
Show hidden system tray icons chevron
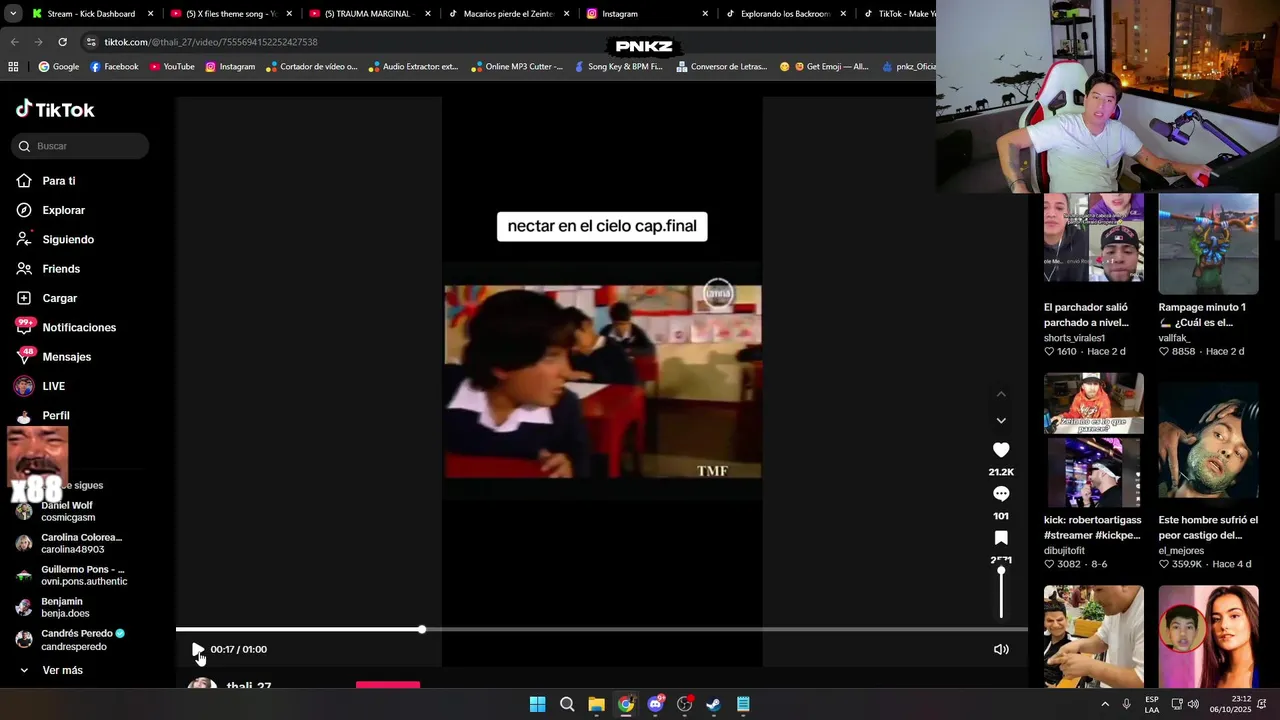click(x=1105, y=704)
